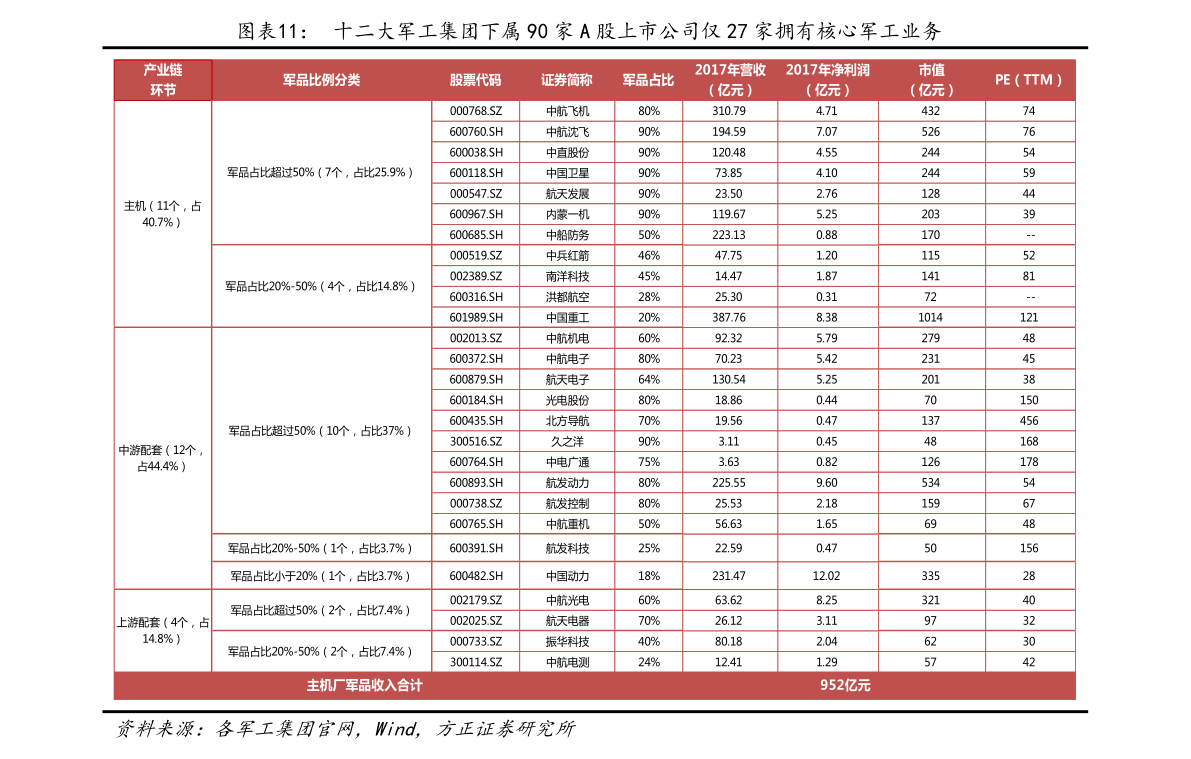Select the 军品比例分类 column header
The height and width of the screenshot is (759, 1191).
click(x=321, y=80)
